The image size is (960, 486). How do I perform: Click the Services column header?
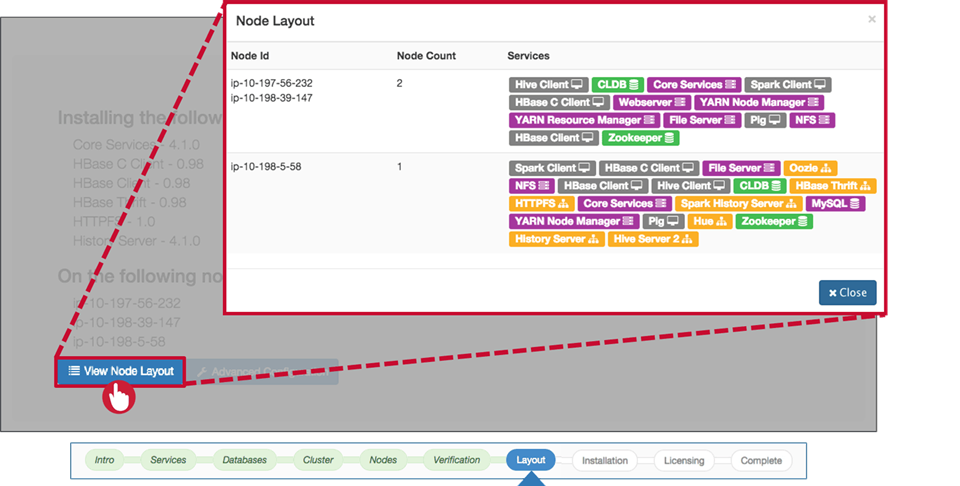click(x=528, y=56)
